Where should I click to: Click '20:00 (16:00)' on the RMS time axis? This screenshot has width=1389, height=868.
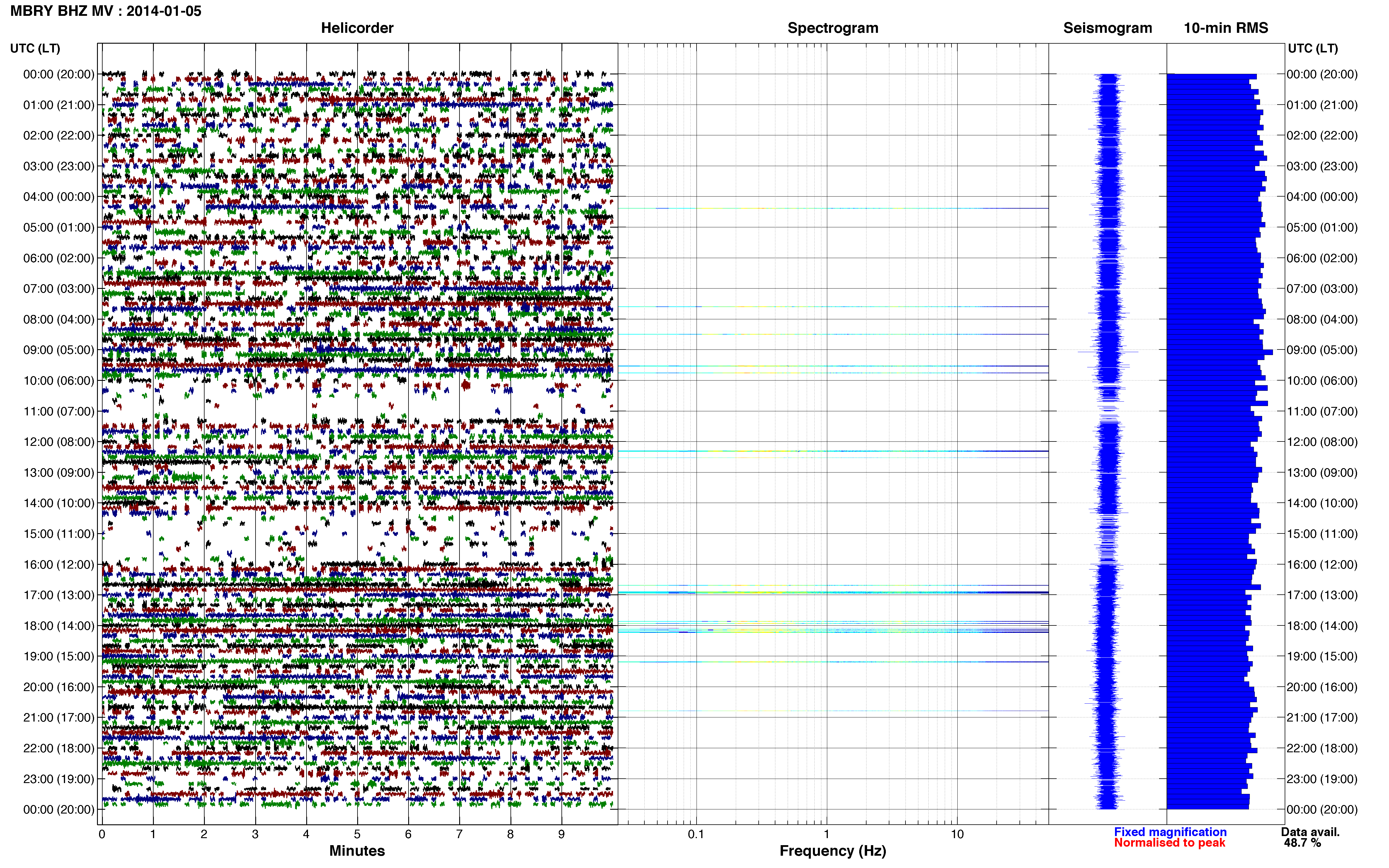pos(1322,687)
